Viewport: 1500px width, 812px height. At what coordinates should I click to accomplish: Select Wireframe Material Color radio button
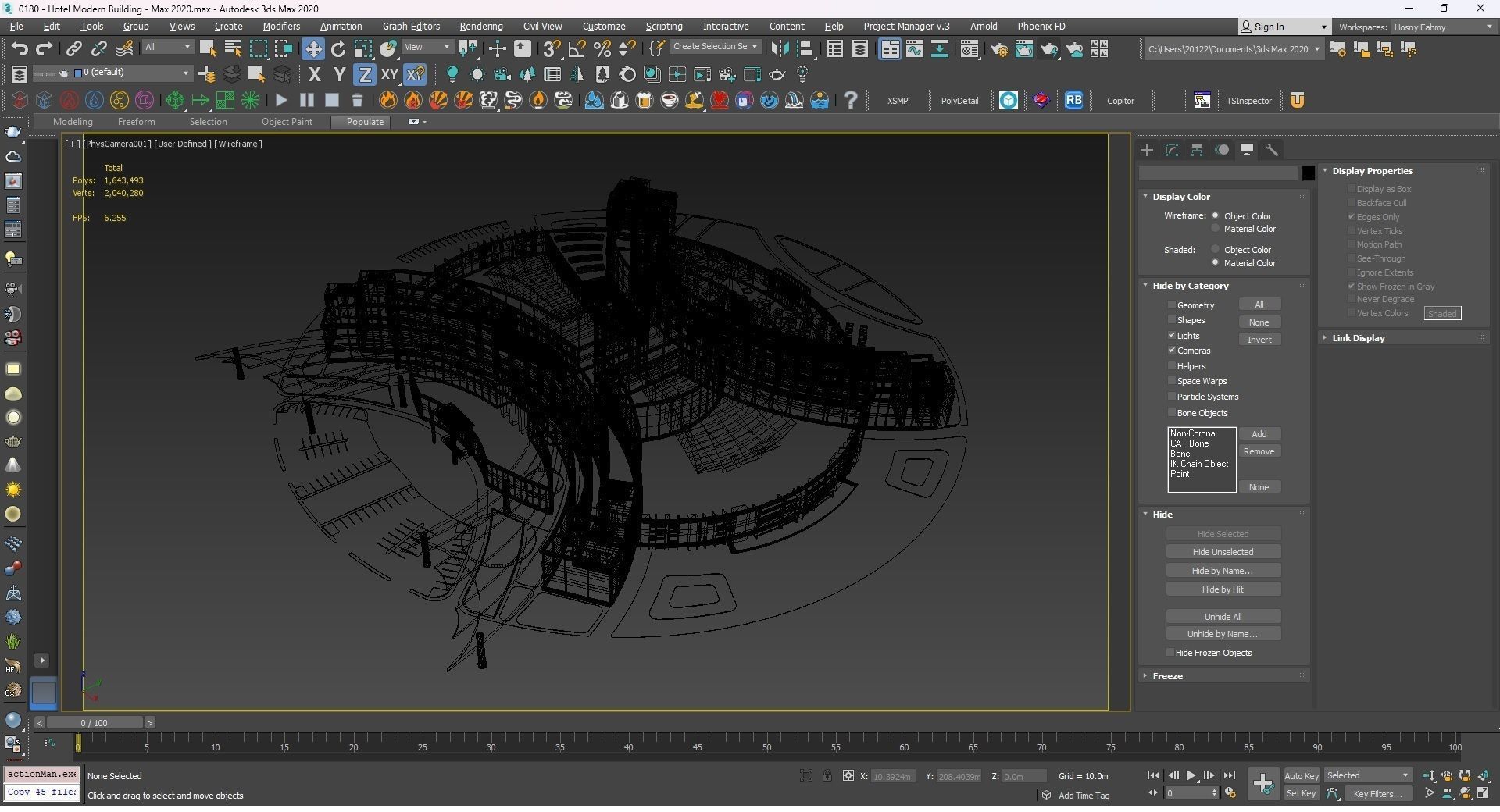coord(1216,229)
